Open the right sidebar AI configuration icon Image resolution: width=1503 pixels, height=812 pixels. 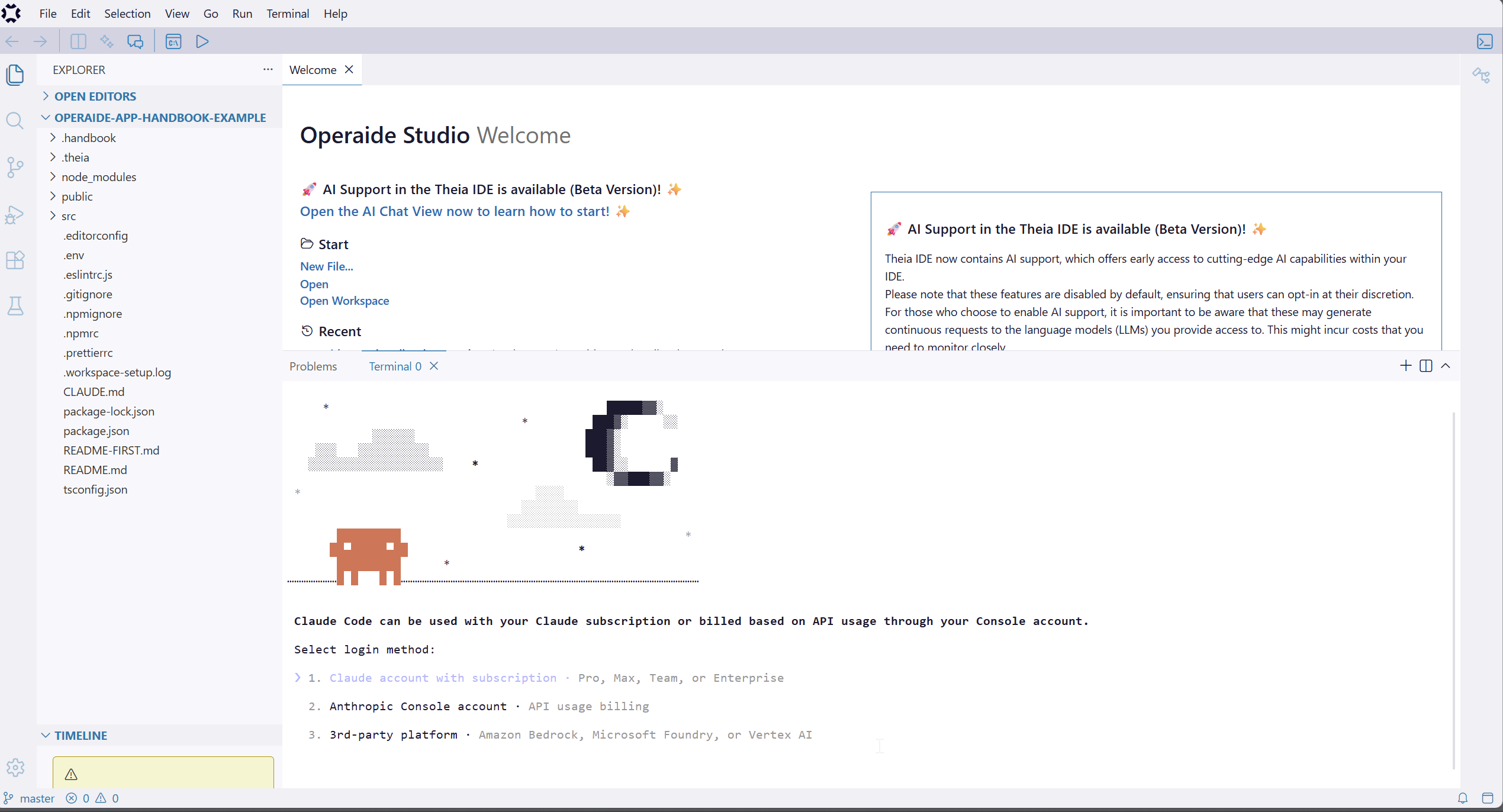click(x=1482, y=76)
